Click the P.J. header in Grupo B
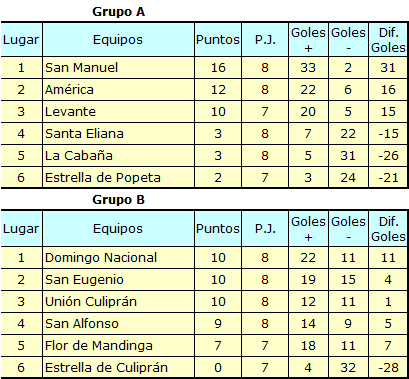The image size is (409, 379). (x=265, y=229)
